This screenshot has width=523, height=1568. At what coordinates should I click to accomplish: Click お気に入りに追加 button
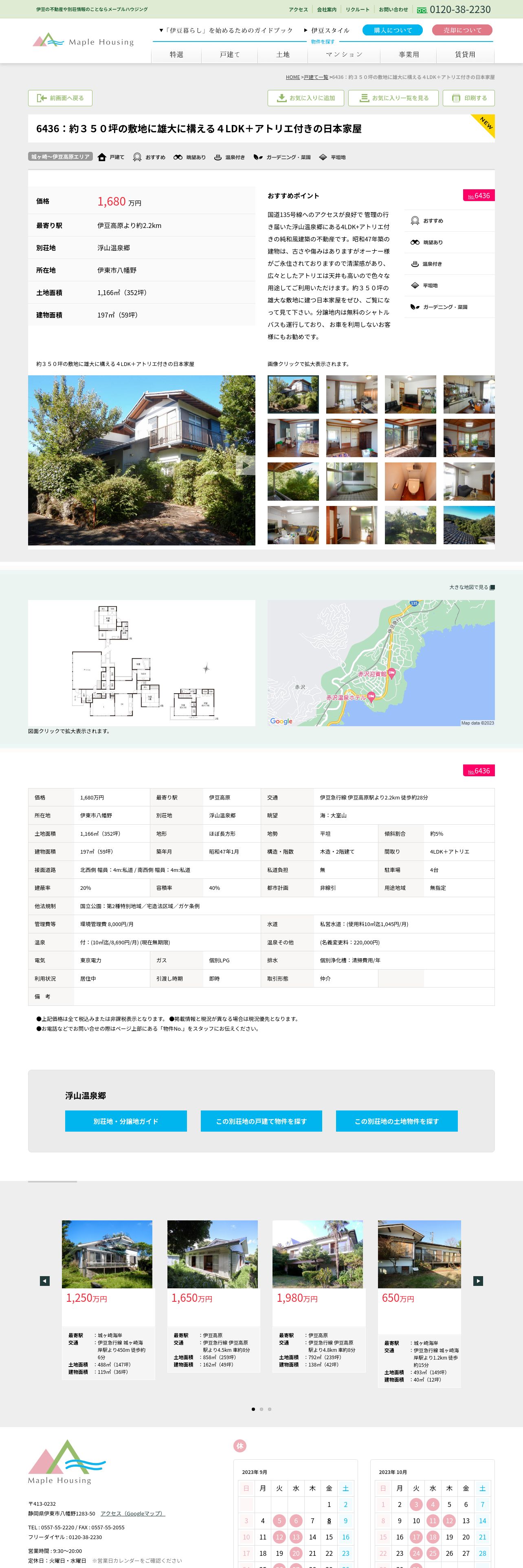point(305,98)
